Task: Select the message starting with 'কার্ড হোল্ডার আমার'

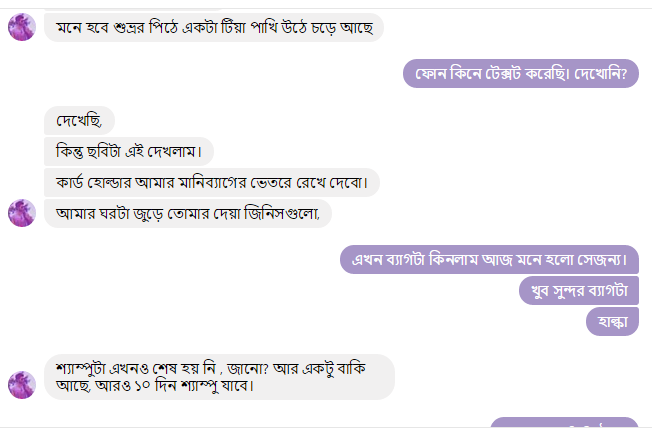Action: pos(212,182)
